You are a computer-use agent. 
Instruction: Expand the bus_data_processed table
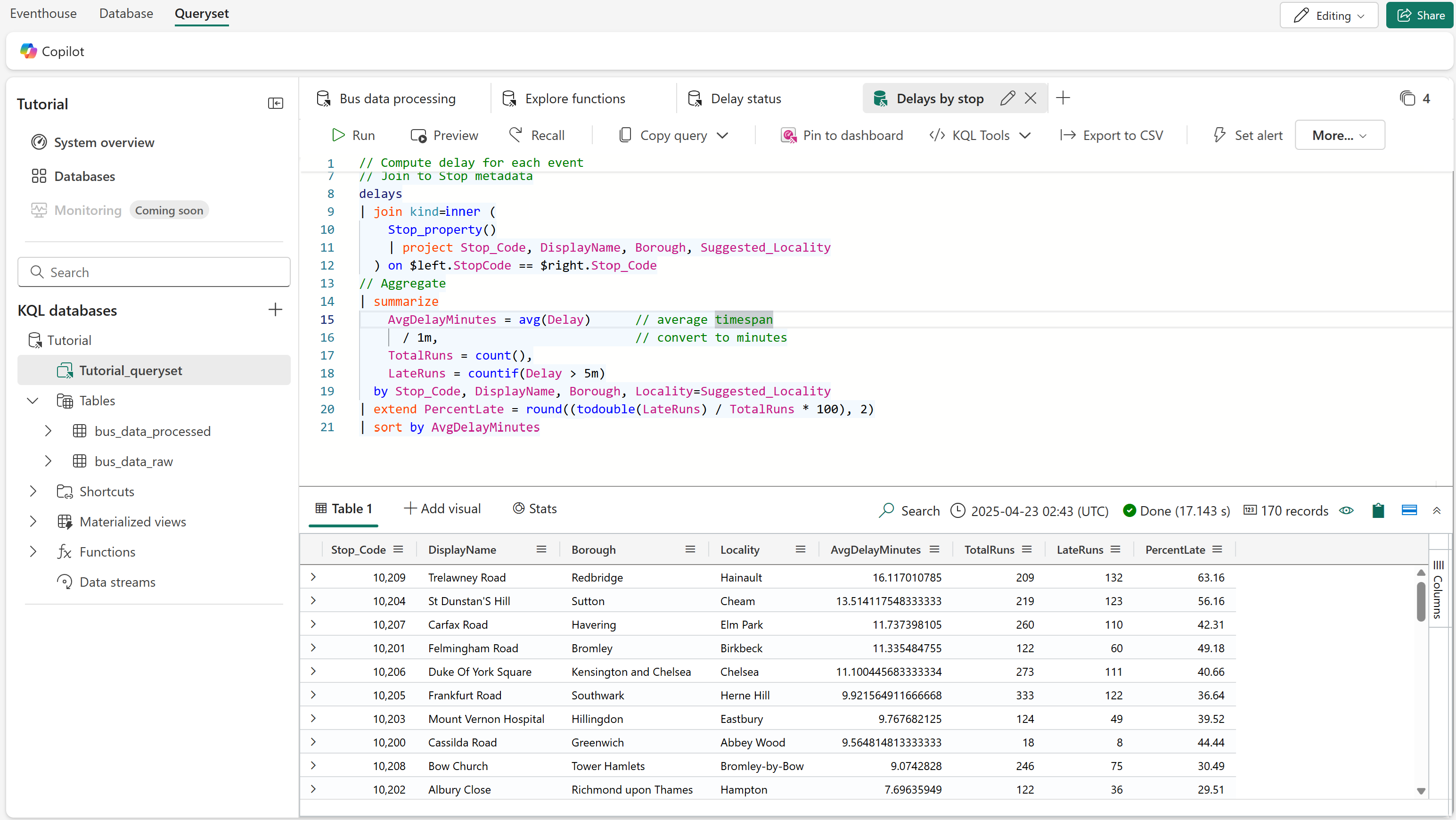click(48, 431)
